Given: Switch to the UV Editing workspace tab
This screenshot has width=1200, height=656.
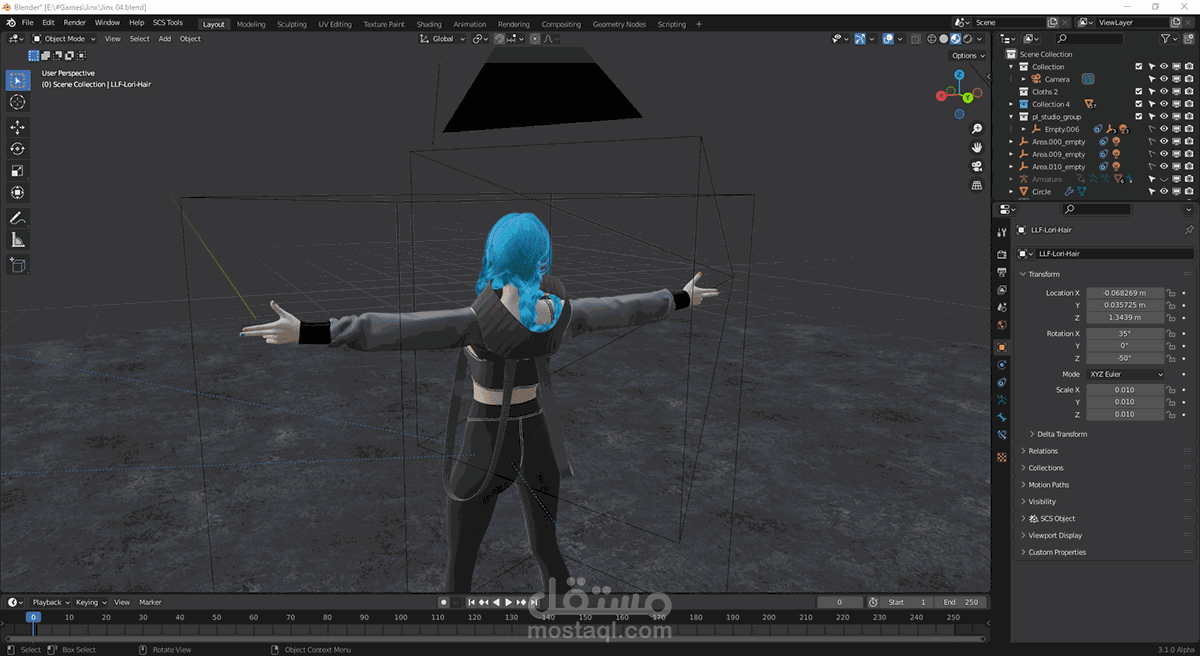Looking at the screenshot, I should tap(335, 24).
